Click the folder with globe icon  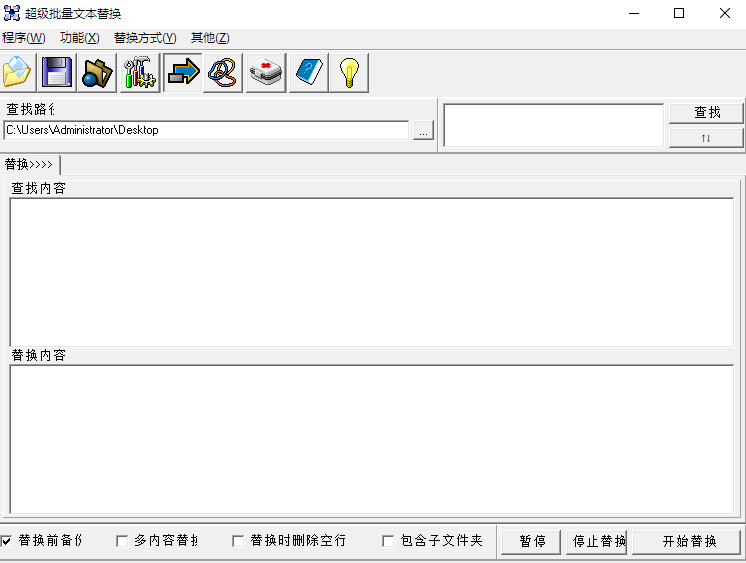pyautogui.click(x=99, y=73)
